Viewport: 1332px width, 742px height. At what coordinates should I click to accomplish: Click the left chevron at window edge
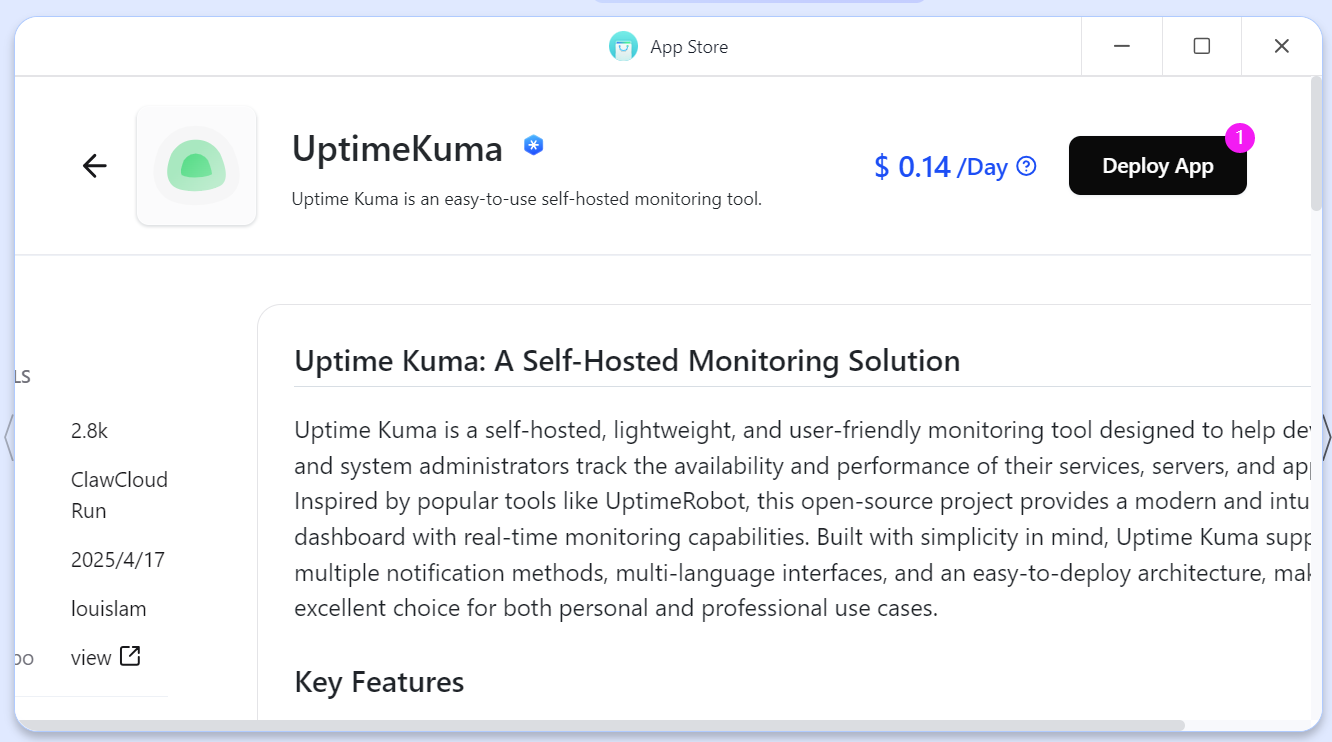(x=8, y=436)
